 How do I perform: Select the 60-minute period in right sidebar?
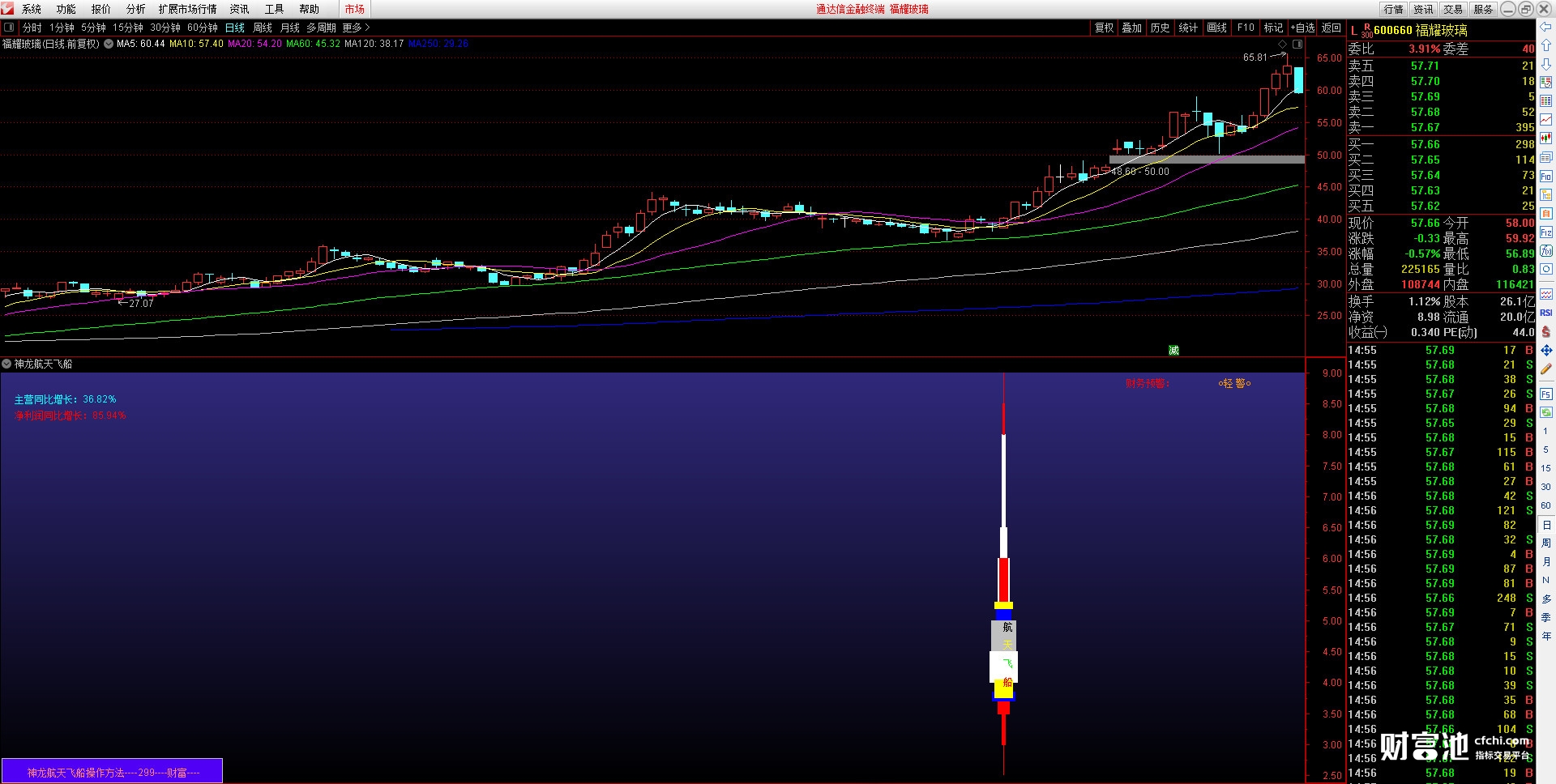(x=1546, y=505)
